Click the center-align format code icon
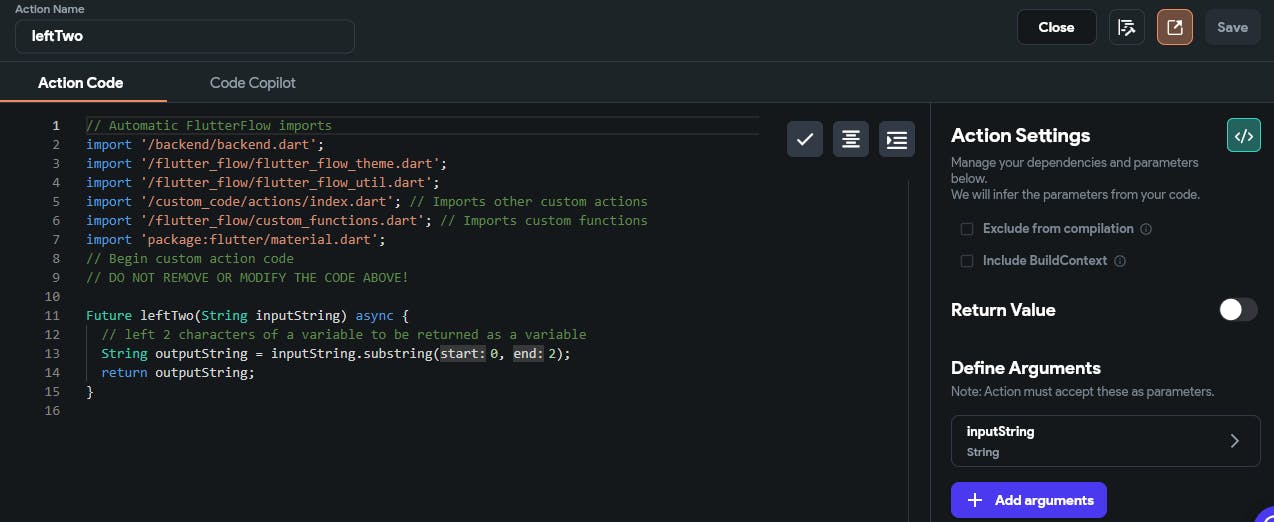The height and width of the screenshot is (522, 1274). (x=851, y=140)
